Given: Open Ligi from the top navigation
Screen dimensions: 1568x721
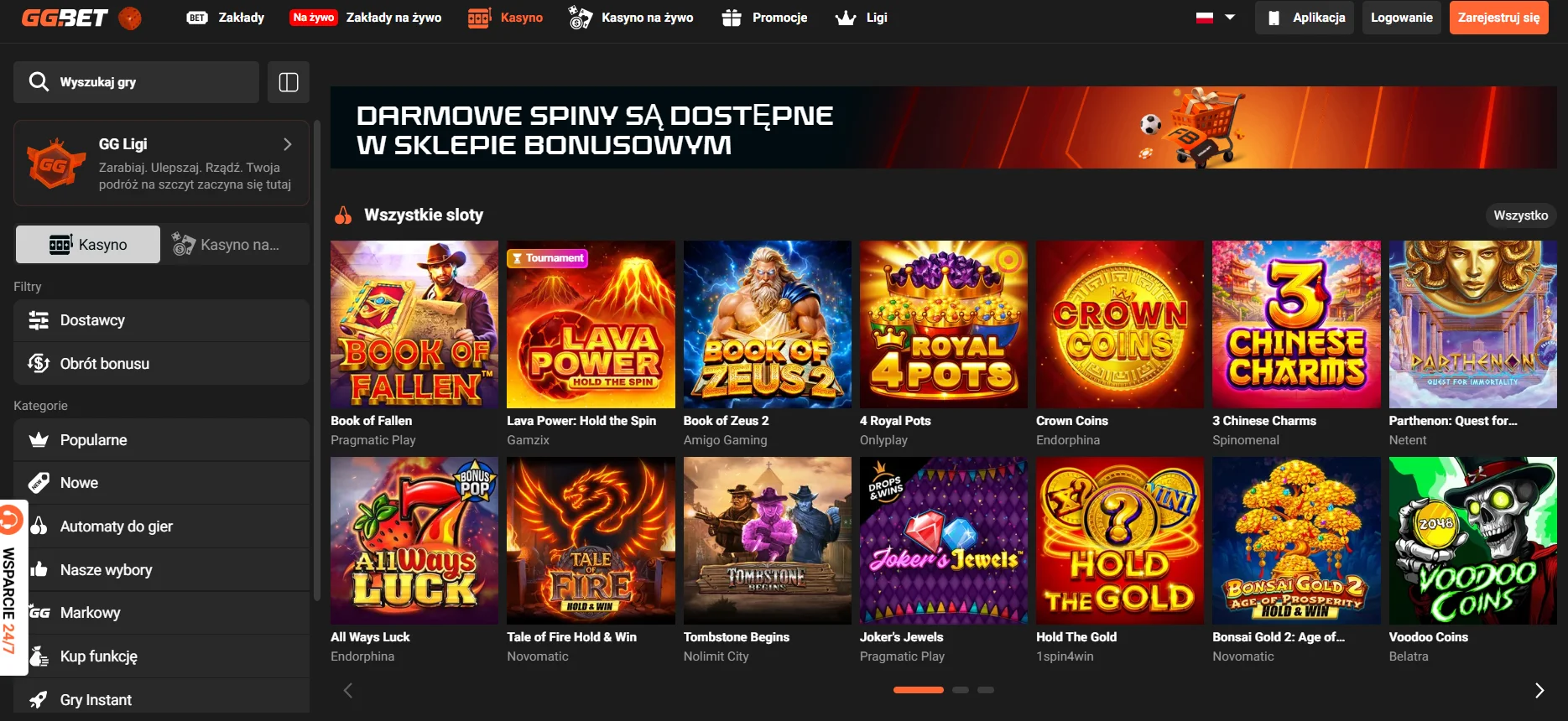Looking at the screenshot, I should coord(862,18).
